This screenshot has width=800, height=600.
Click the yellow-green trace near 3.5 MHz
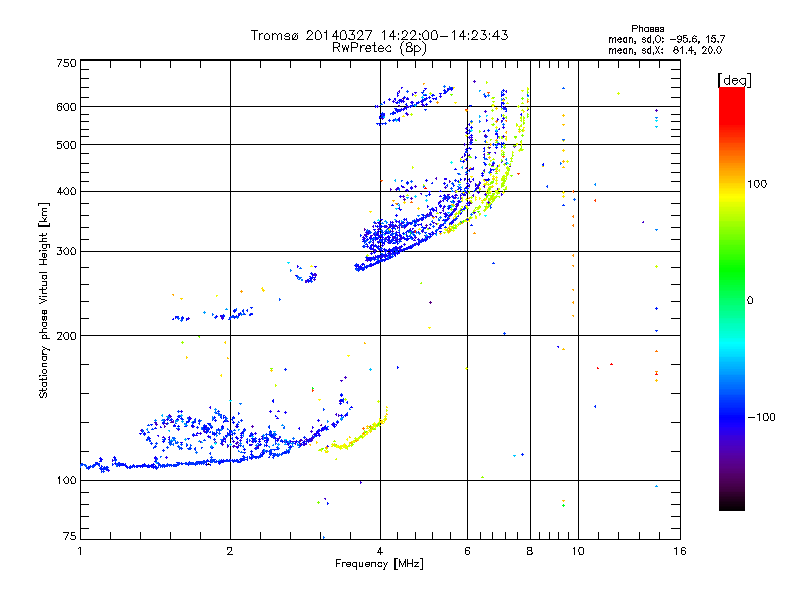coord(353,437)
